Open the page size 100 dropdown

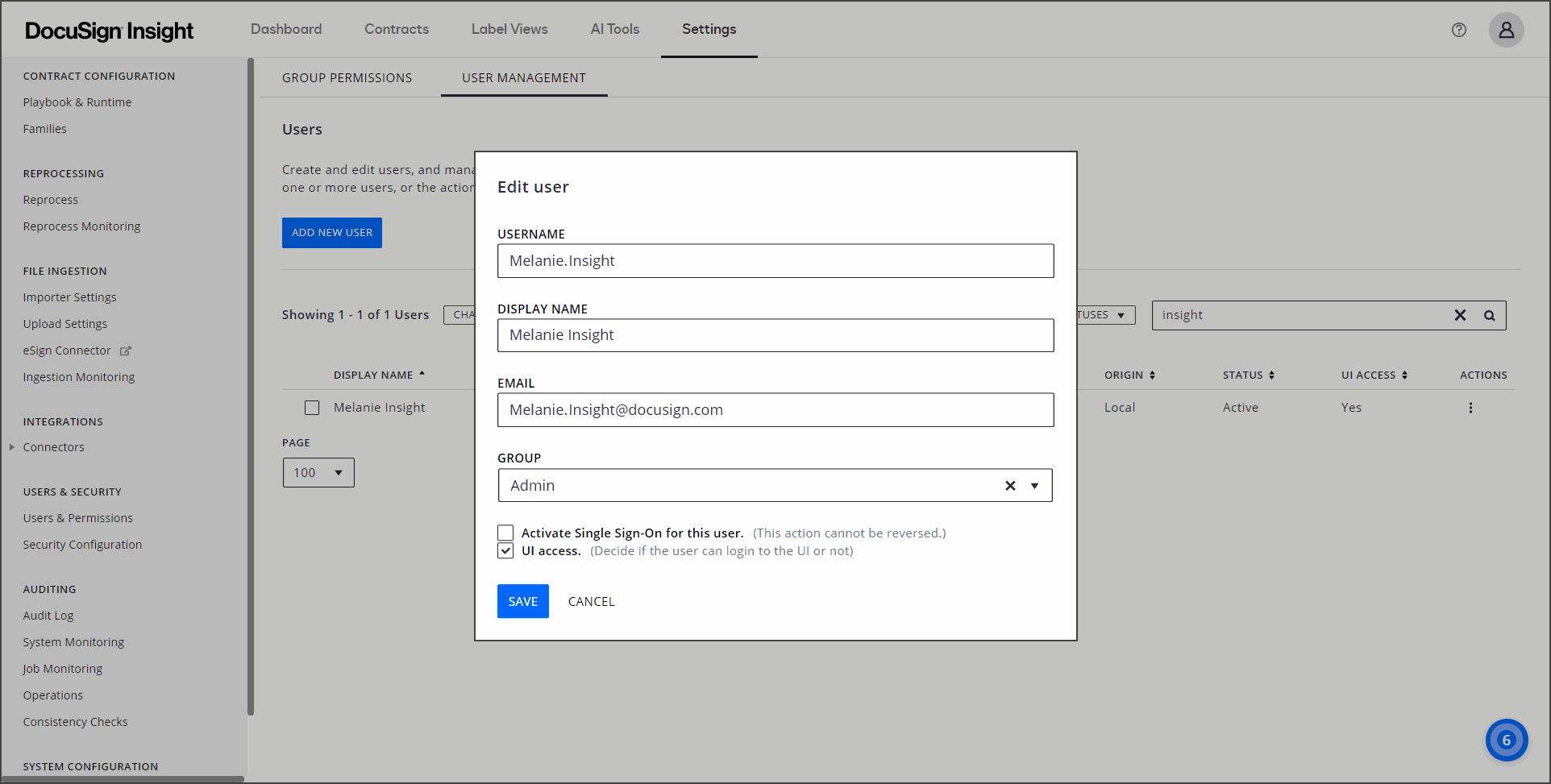coord(318,472)
